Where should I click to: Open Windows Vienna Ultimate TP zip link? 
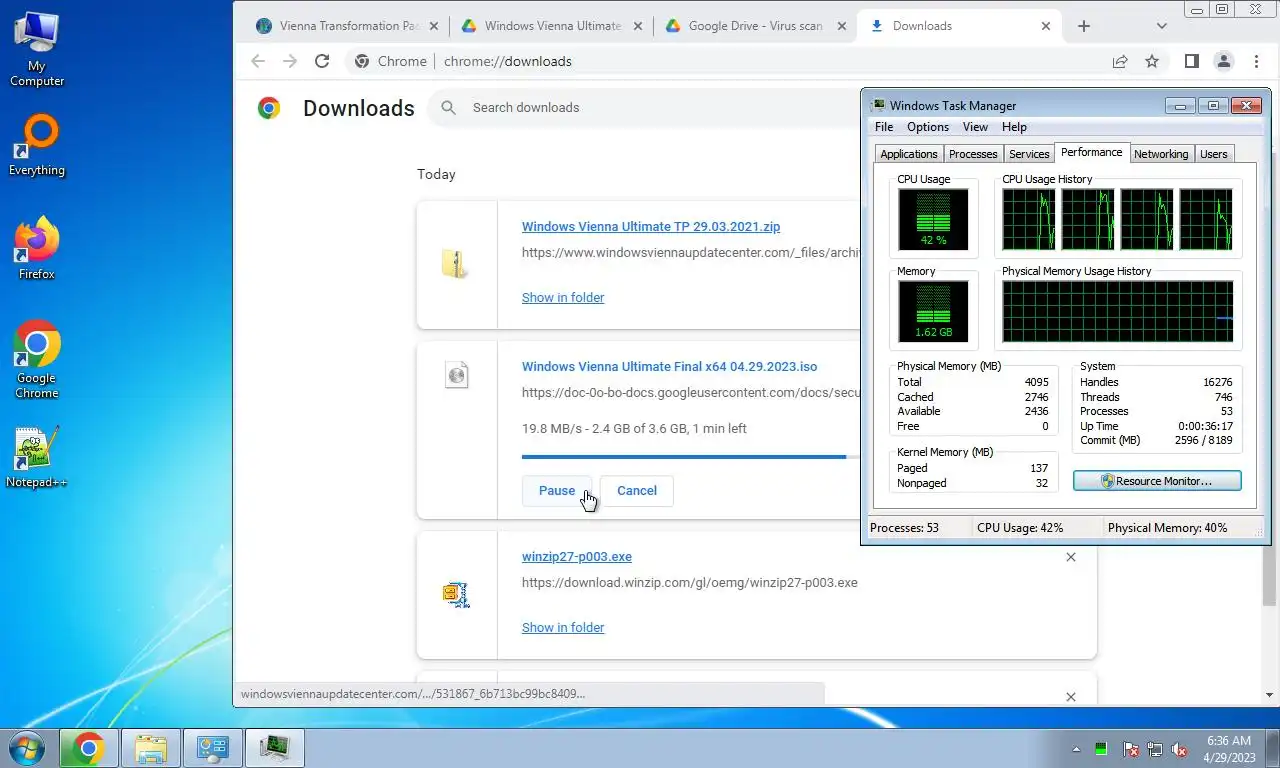(x=651, y=227)
